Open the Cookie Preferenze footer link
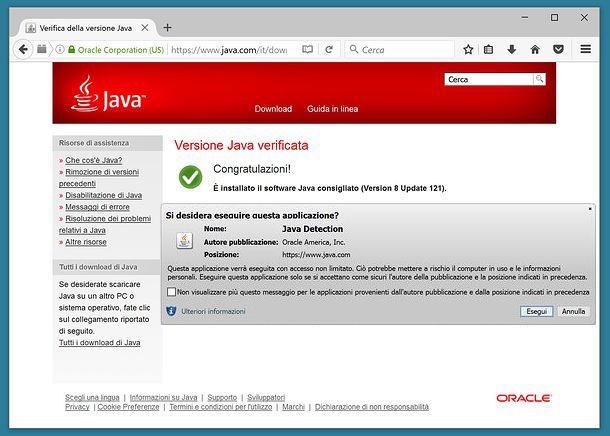 point(128,407)
